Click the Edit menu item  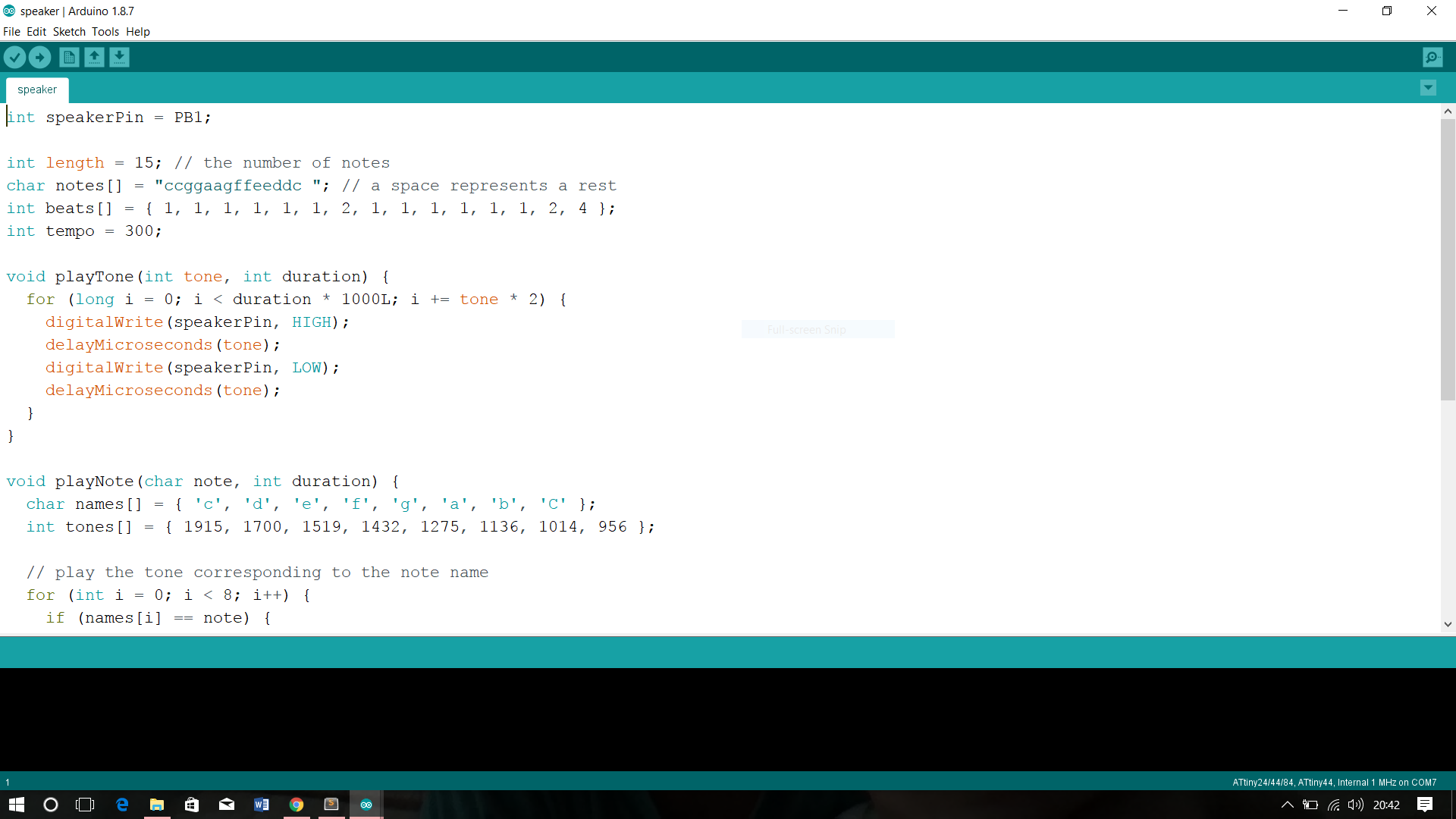34,31
